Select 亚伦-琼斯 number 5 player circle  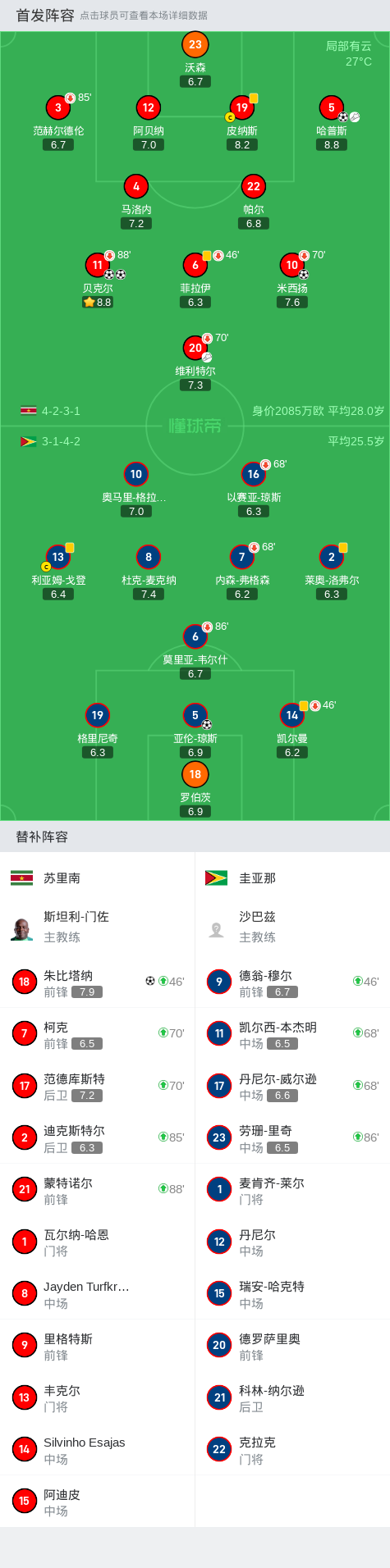pyautogui.click(x=195, y=715)
